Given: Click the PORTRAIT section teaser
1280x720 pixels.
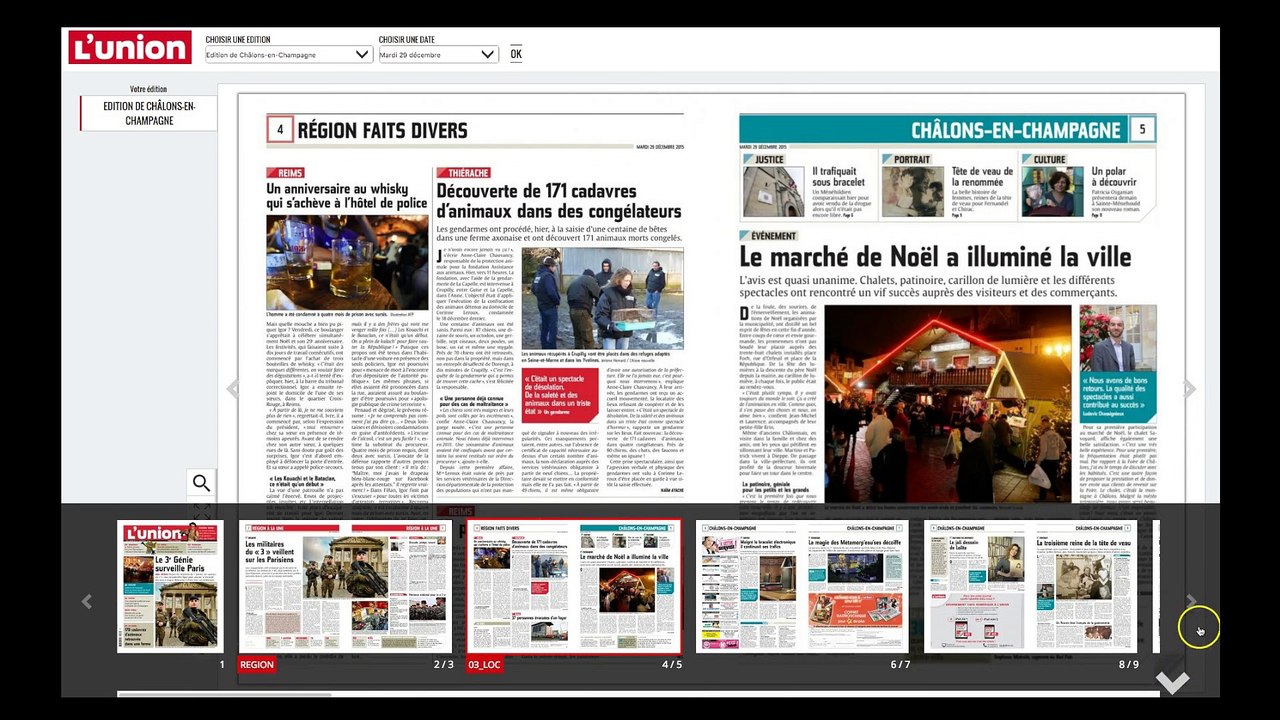Looking at the screenshot, I should point(948,185).
